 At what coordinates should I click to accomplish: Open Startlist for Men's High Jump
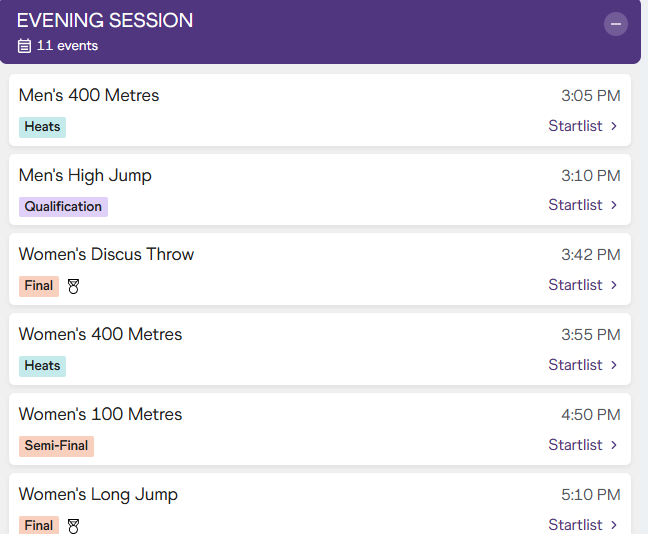pyautogui.click(x=575, y=205)
